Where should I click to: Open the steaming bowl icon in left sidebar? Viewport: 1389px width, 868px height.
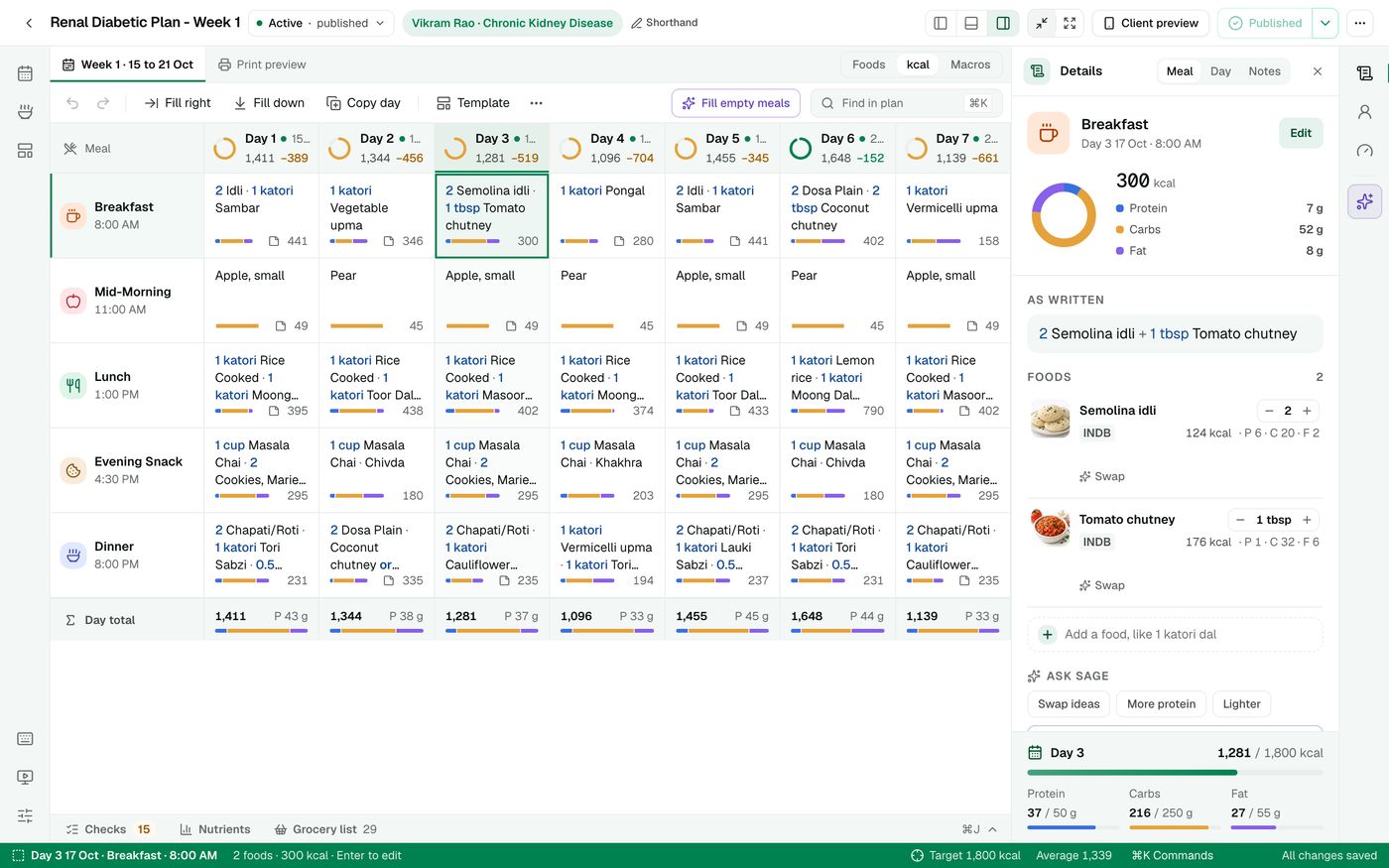tap(25, 112)
